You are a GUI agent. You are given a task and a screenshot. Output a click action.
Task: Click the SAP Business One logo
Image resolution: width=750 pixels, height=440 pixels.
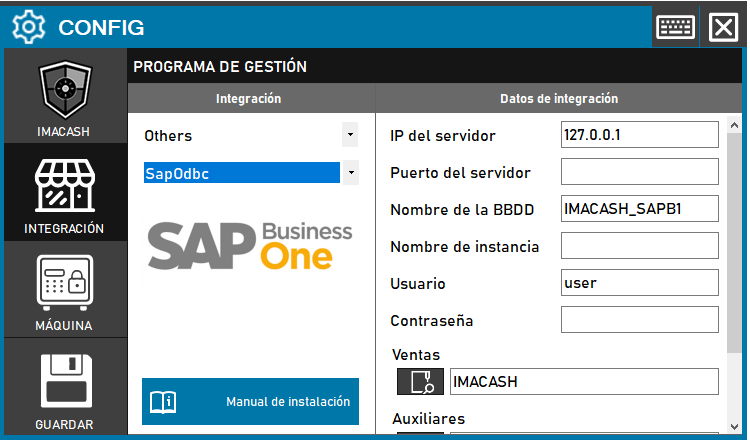point(250,245)
